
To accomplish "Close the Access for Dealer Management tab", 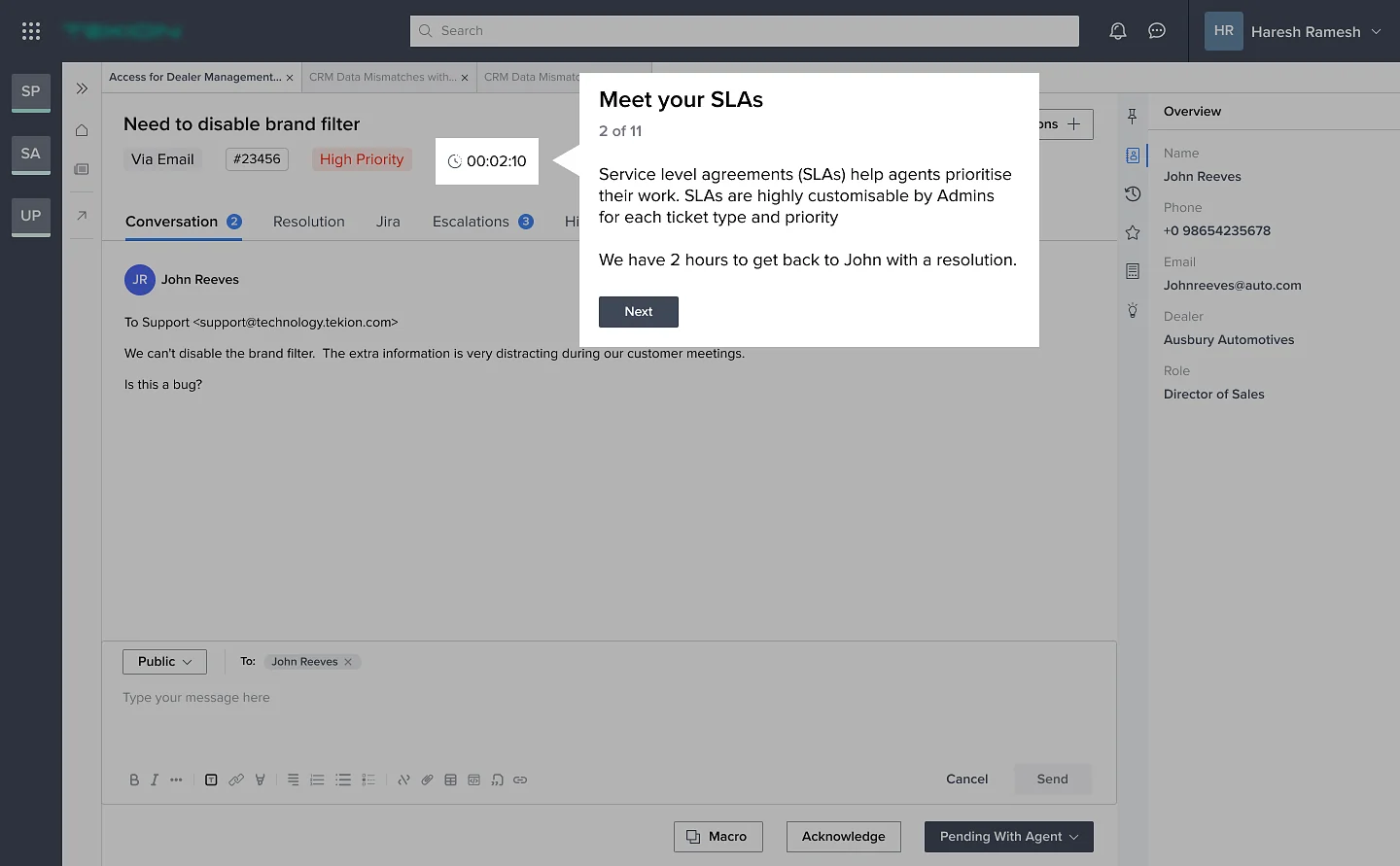I will point(290,78).
